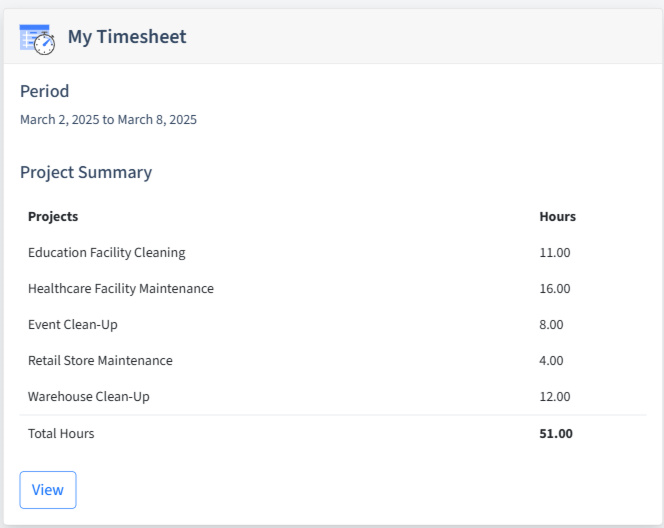
Task: Open timesheet with the View button
Action: 48,490
